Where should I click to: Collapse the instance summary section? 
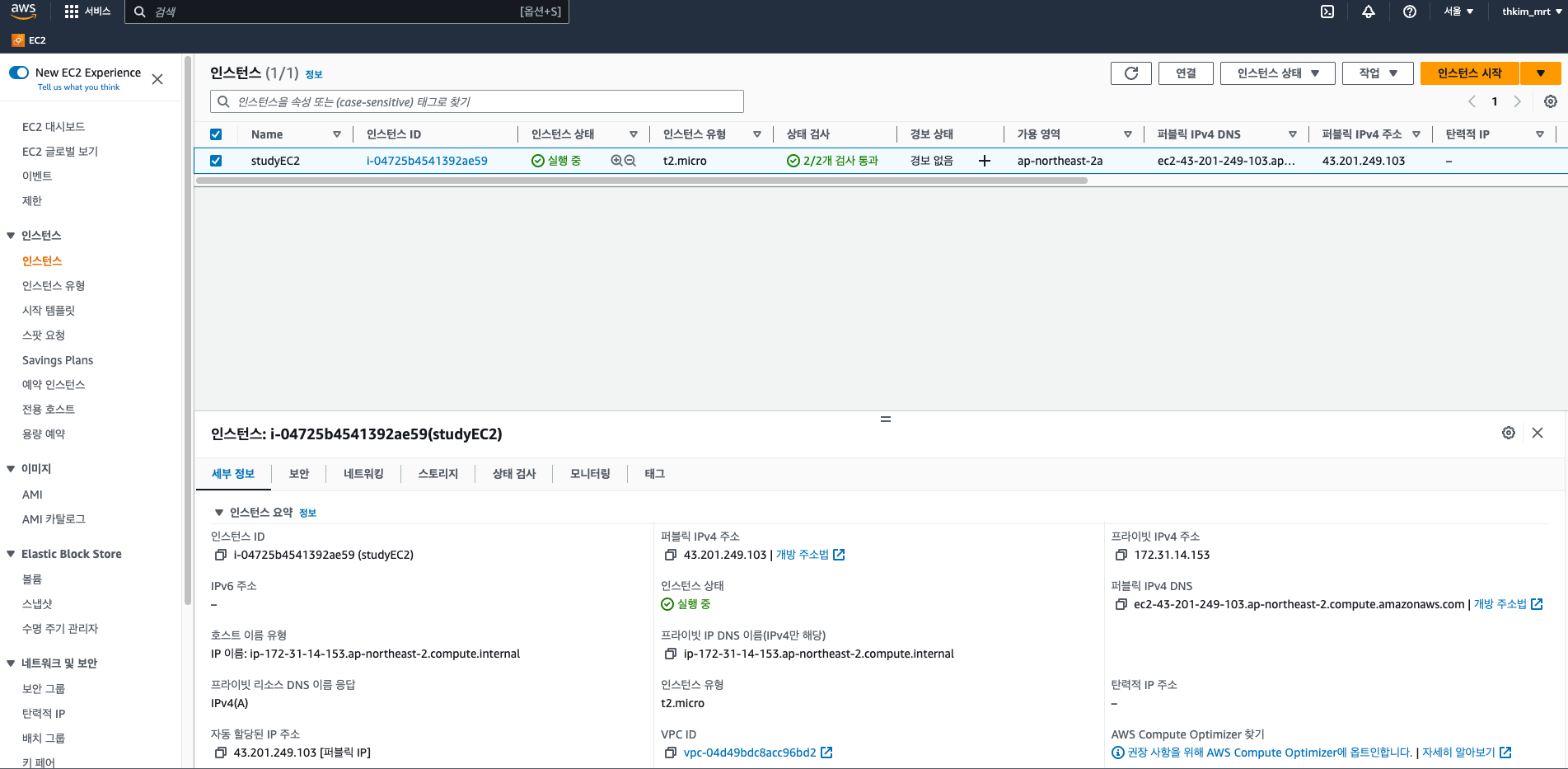(219, 513)
